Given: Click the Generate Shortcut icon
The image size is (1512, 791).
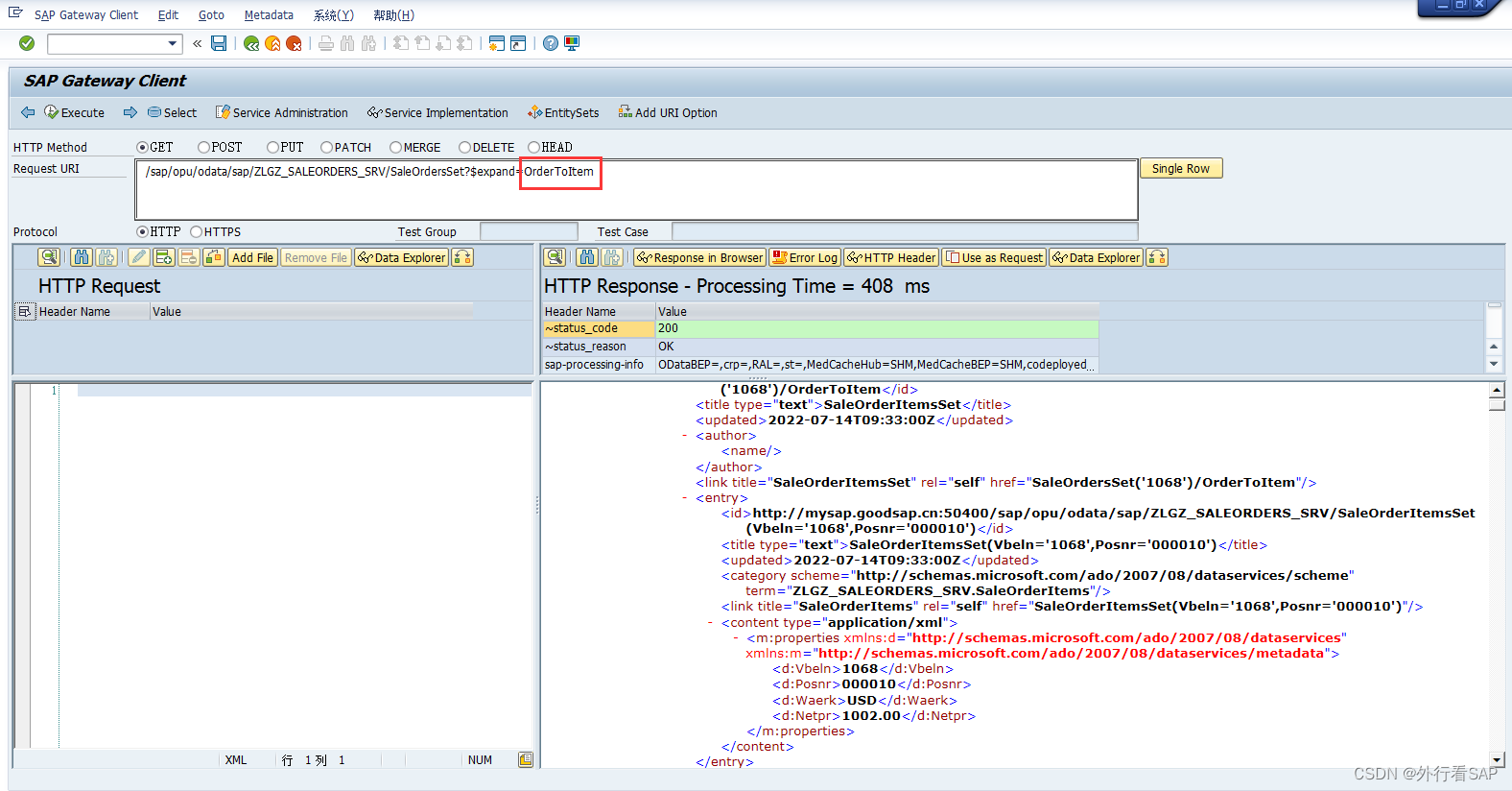Looking at the screenshot, I should [518, 43].
